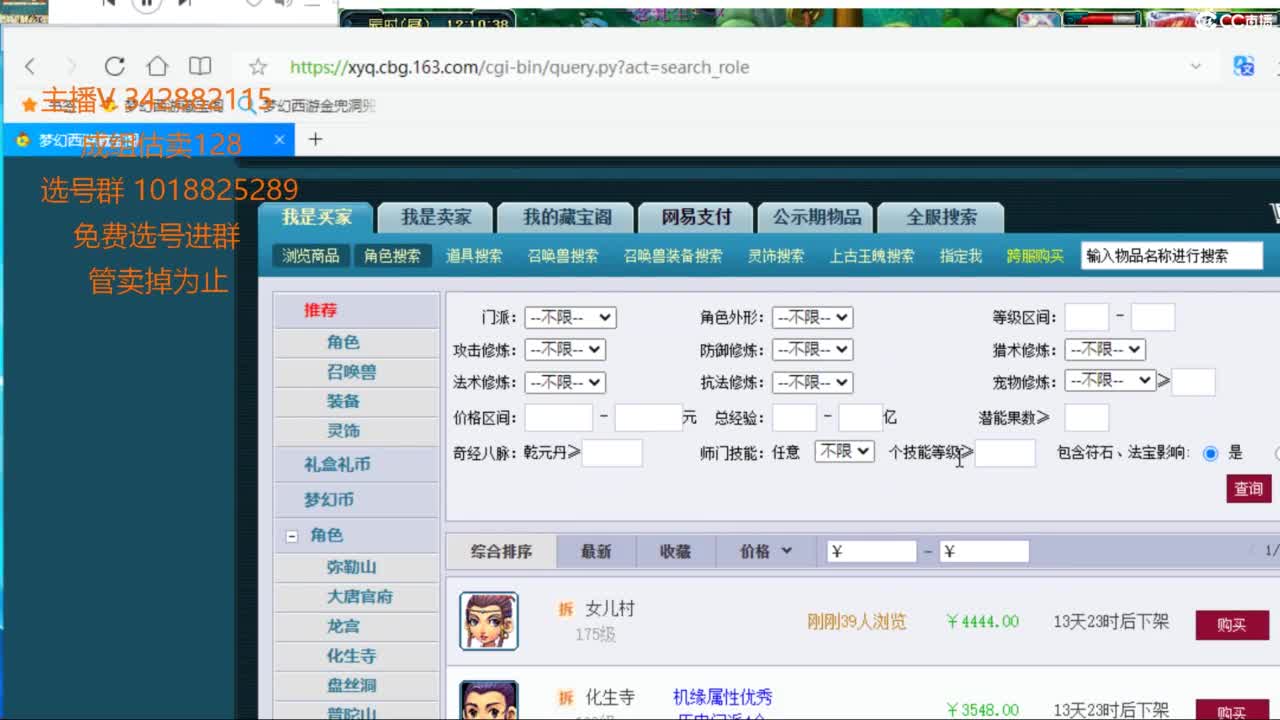Open 梦幻西游金兜洞 bookmark
1280x720 pixels.
(x=309, y=105)
